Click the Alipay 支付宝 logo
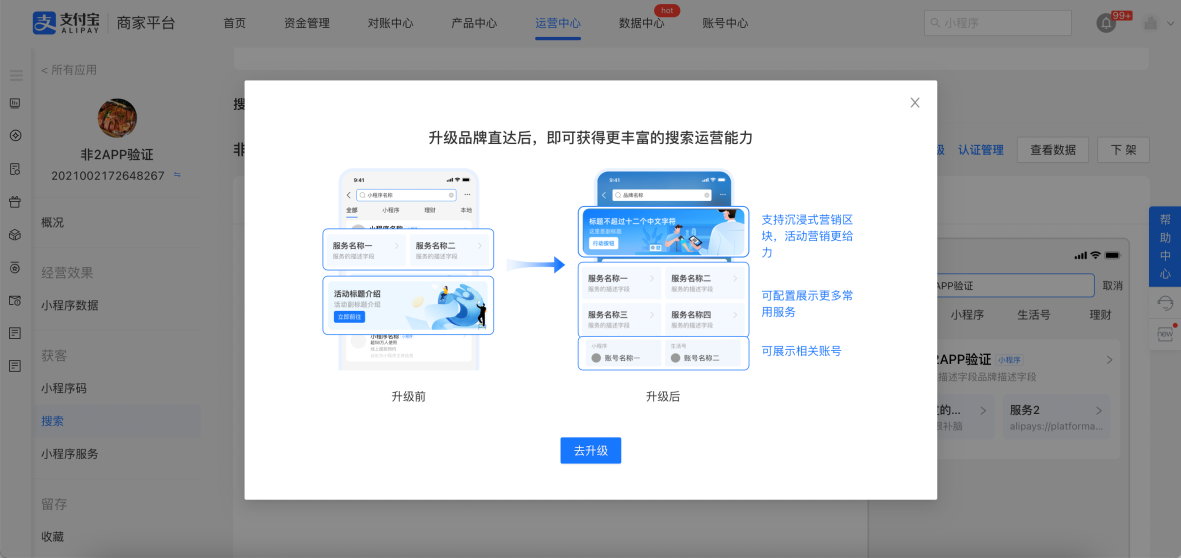The height and width of the screenshot is (558, 1181). pyautogui.click(x=66, y=23)
